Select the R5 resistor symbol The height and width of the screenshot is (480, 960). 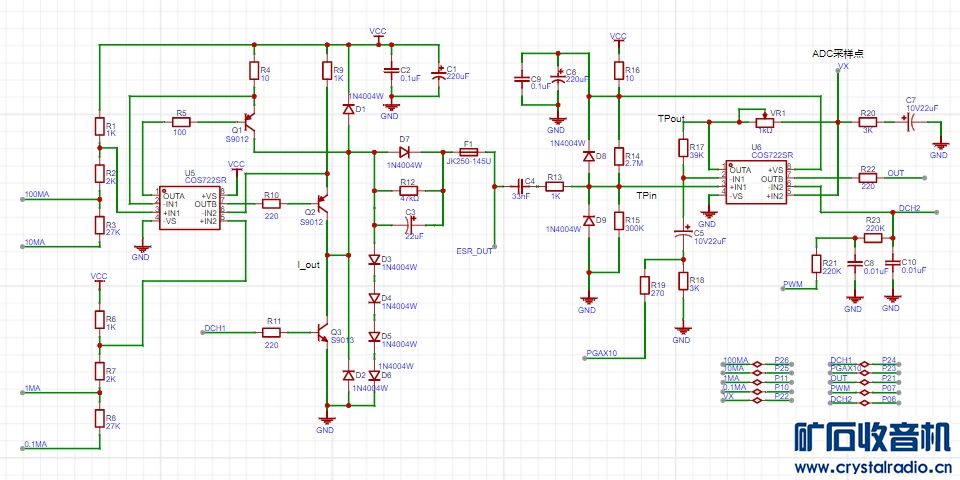tap(181, 122)
